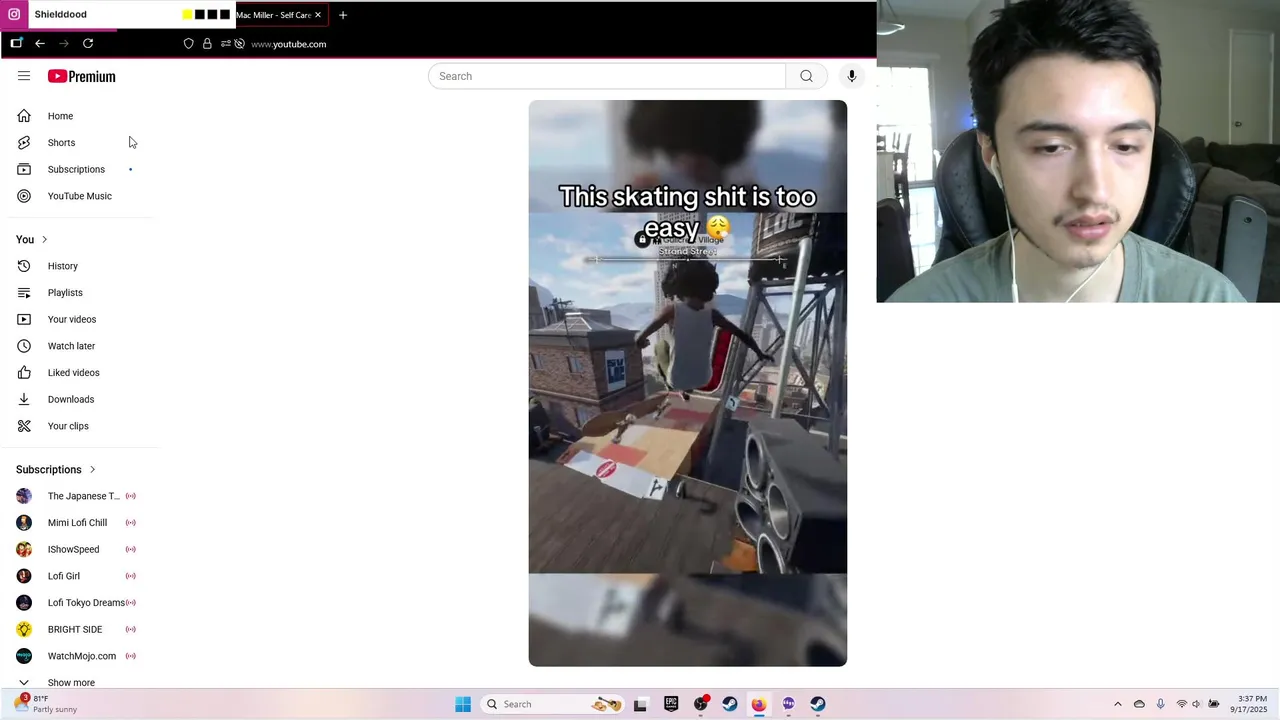Expand the Subscriptions heading chevron
This screenshot has height=720, width=1280.
(92, 470)
